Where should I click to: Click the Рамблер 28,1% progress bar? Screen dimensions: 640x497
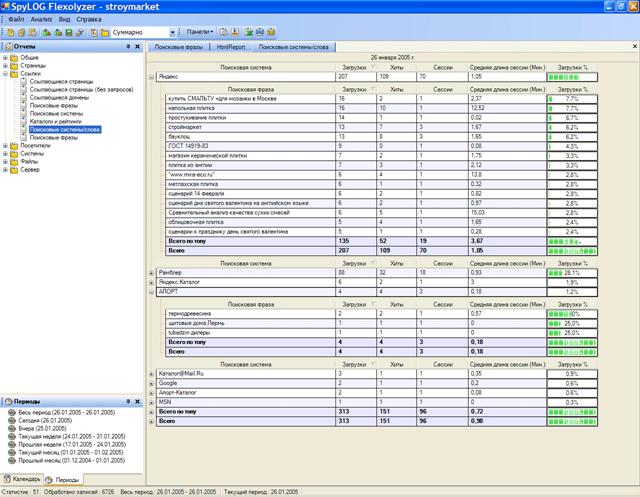572,273
